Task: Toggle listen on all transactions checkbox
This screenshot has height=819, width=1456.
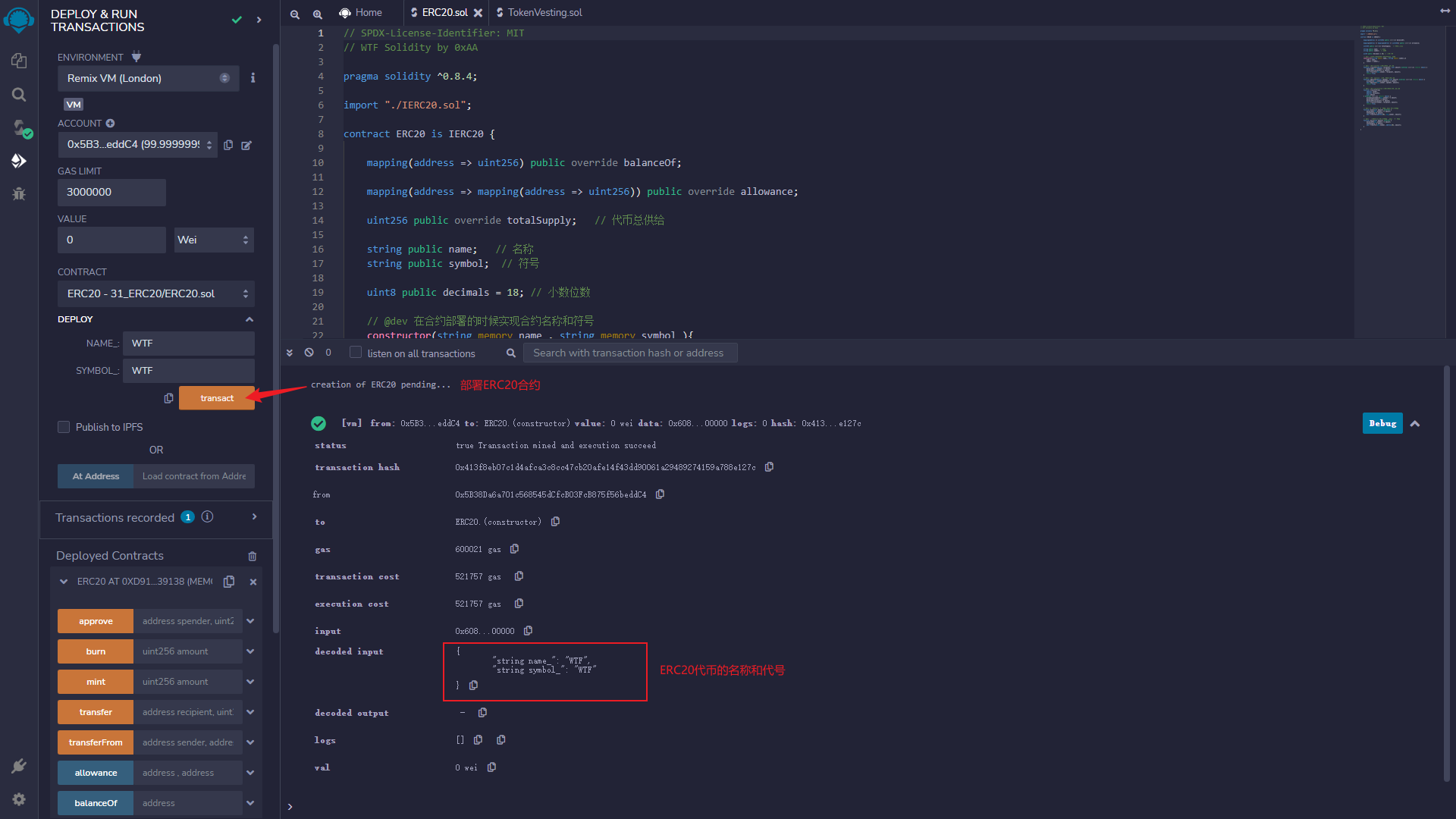Action: point(356,353)
